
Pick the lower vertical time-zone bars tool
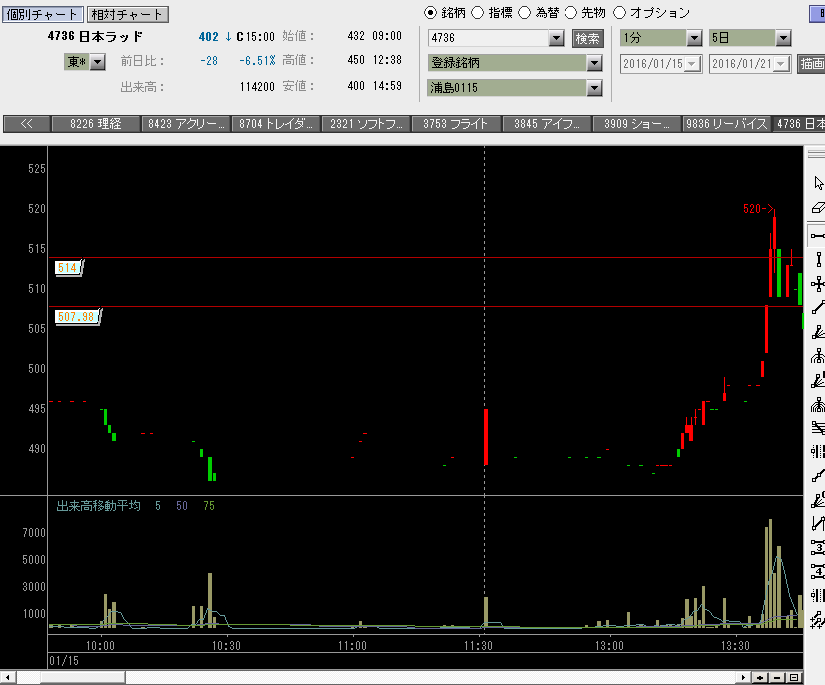pyautogui.click(x=818, y=596)
